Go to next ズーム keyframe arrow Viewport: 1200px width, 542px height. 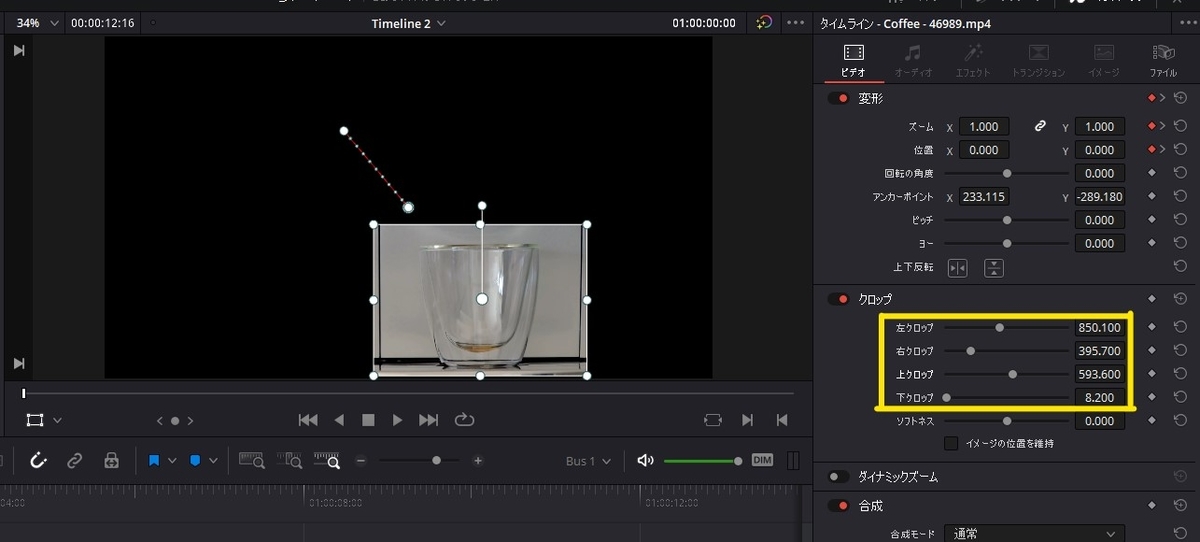tap(1163, 127)
